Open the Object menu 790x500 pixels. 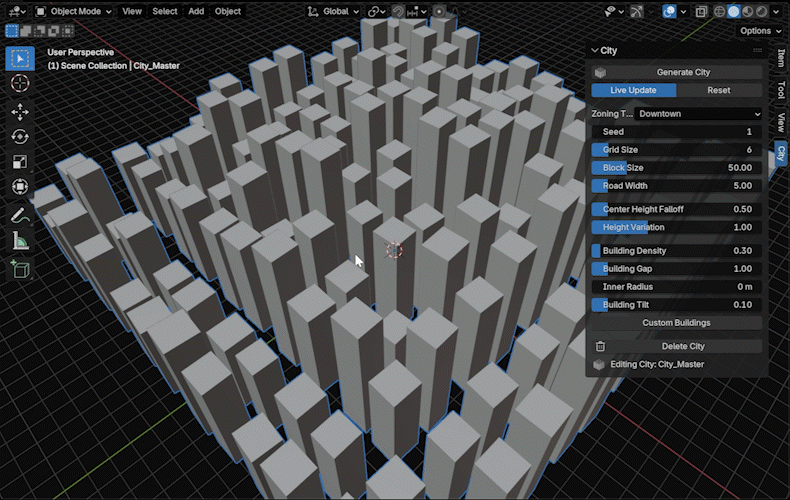228,11
